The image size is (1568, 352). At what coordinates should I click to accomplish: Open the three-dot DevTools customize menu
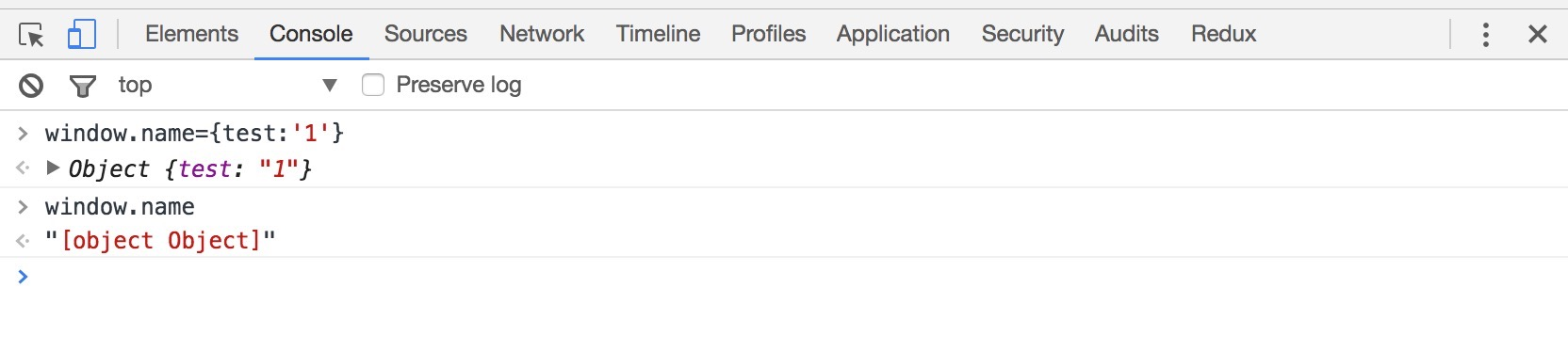point(1486,35)
